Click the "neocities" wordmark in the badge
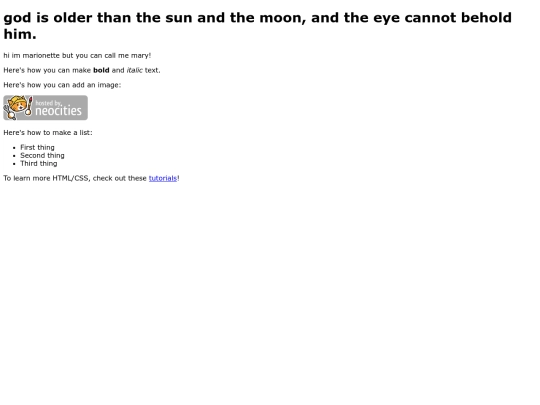Image resolution: width=540 pixels, height=405 pixels. tap(59, 111)
